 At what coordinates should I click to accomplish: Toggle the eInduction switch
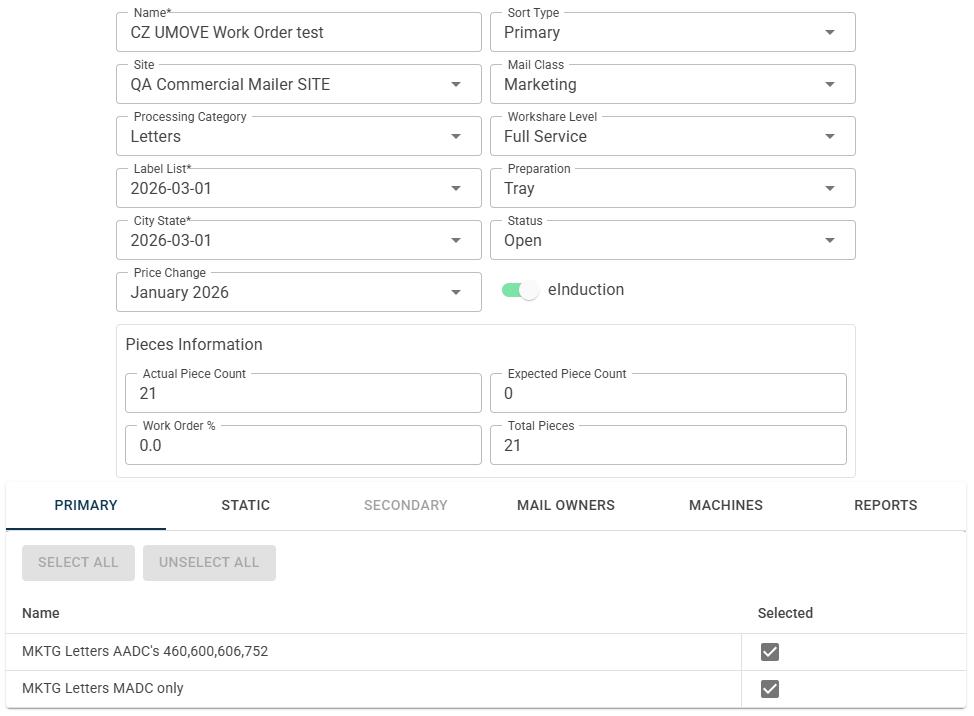click(520, 290)
